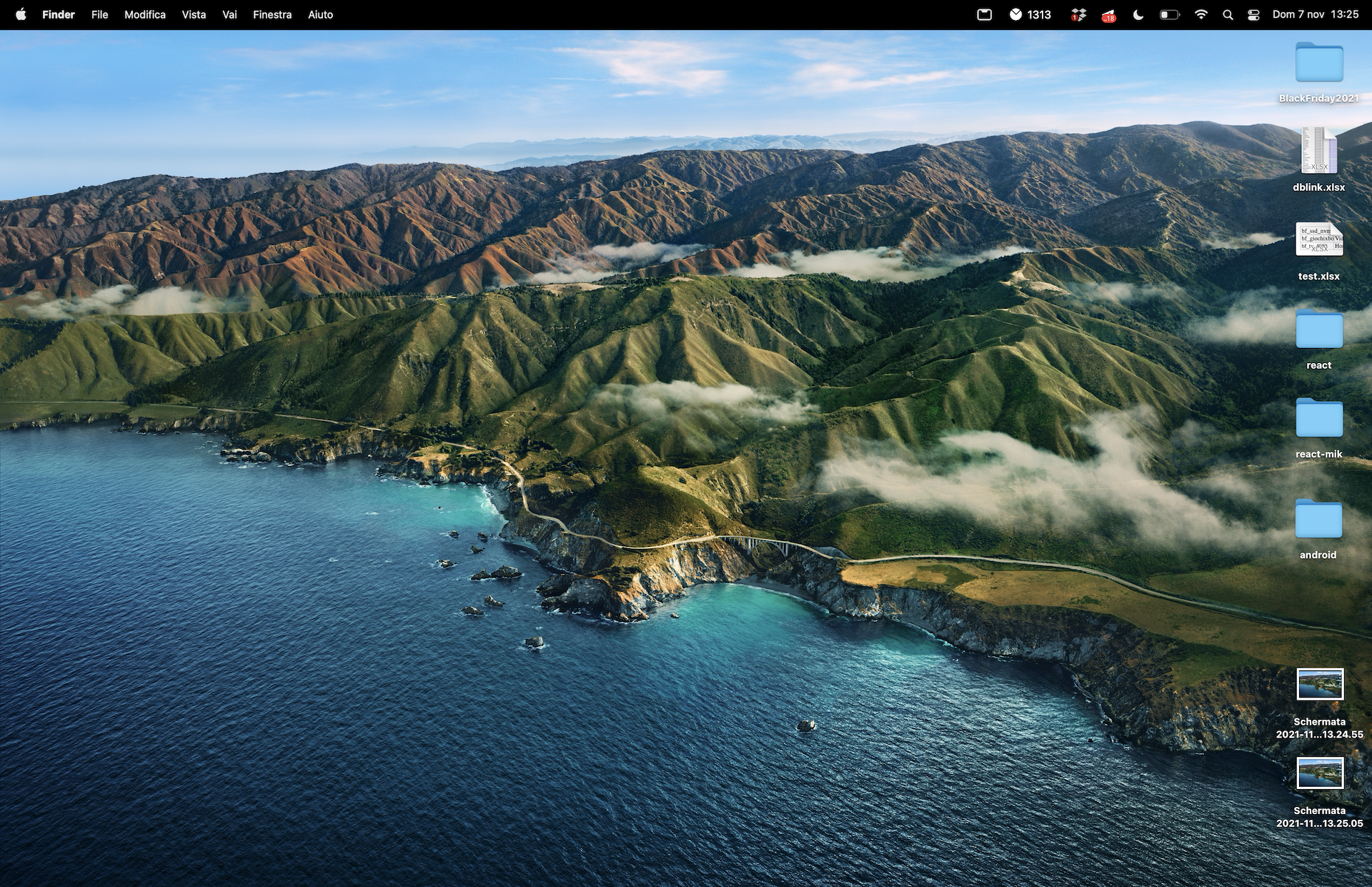Open the Modifica menu
The width and height of the screenshot is (1372, 887).
(145, 14)
